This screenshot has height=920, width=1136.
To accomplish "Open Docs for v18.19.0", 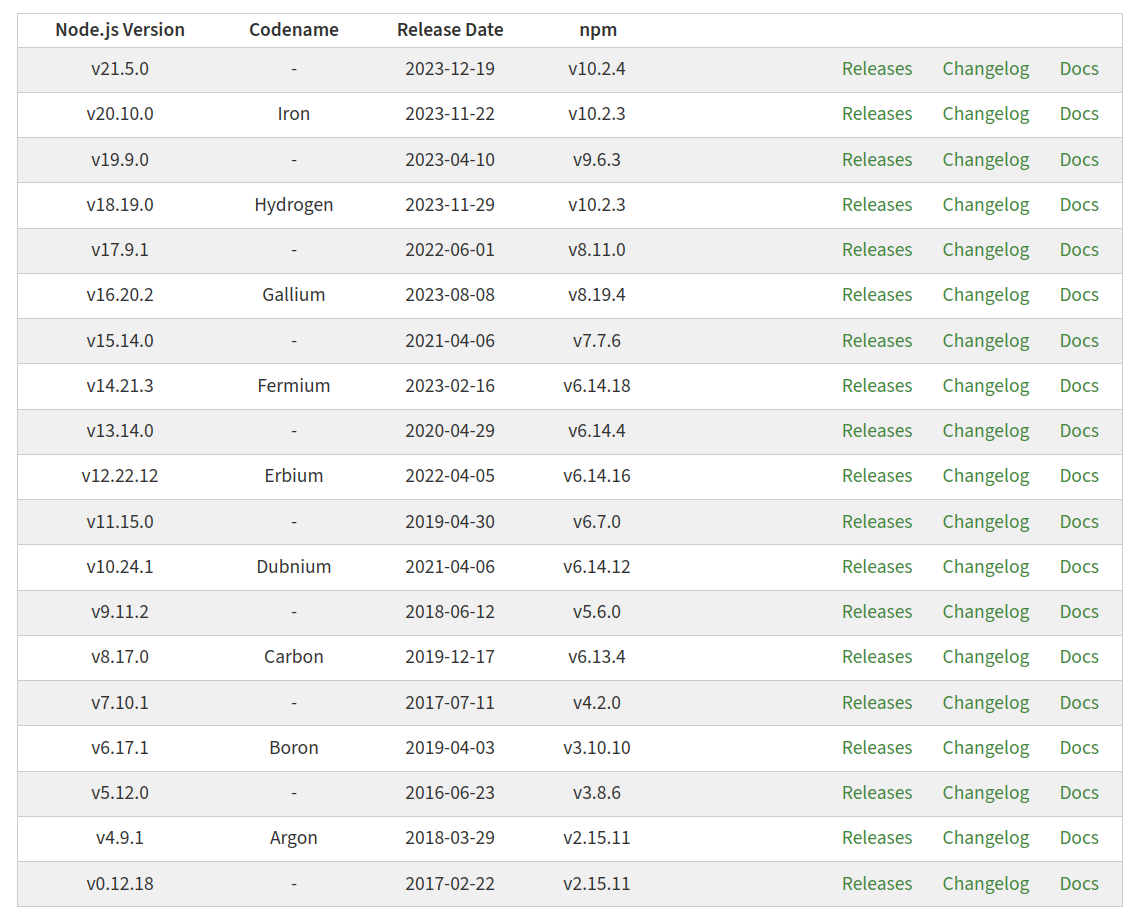I will [1079, 204].
